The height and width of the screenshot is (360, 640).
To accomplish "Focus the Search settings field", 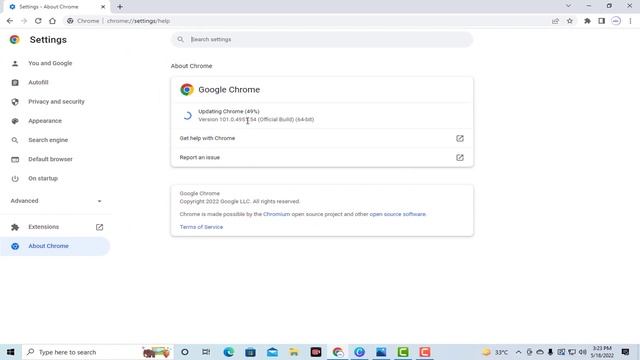I will point(322,40).
